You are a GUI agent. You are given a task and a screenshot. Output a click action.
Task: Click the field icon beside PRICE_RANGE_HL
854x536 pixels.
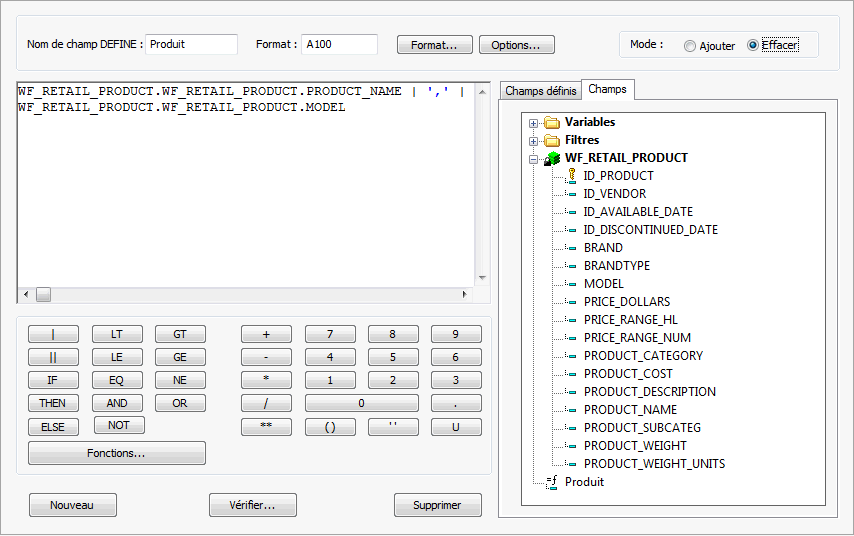coord(571,320)
